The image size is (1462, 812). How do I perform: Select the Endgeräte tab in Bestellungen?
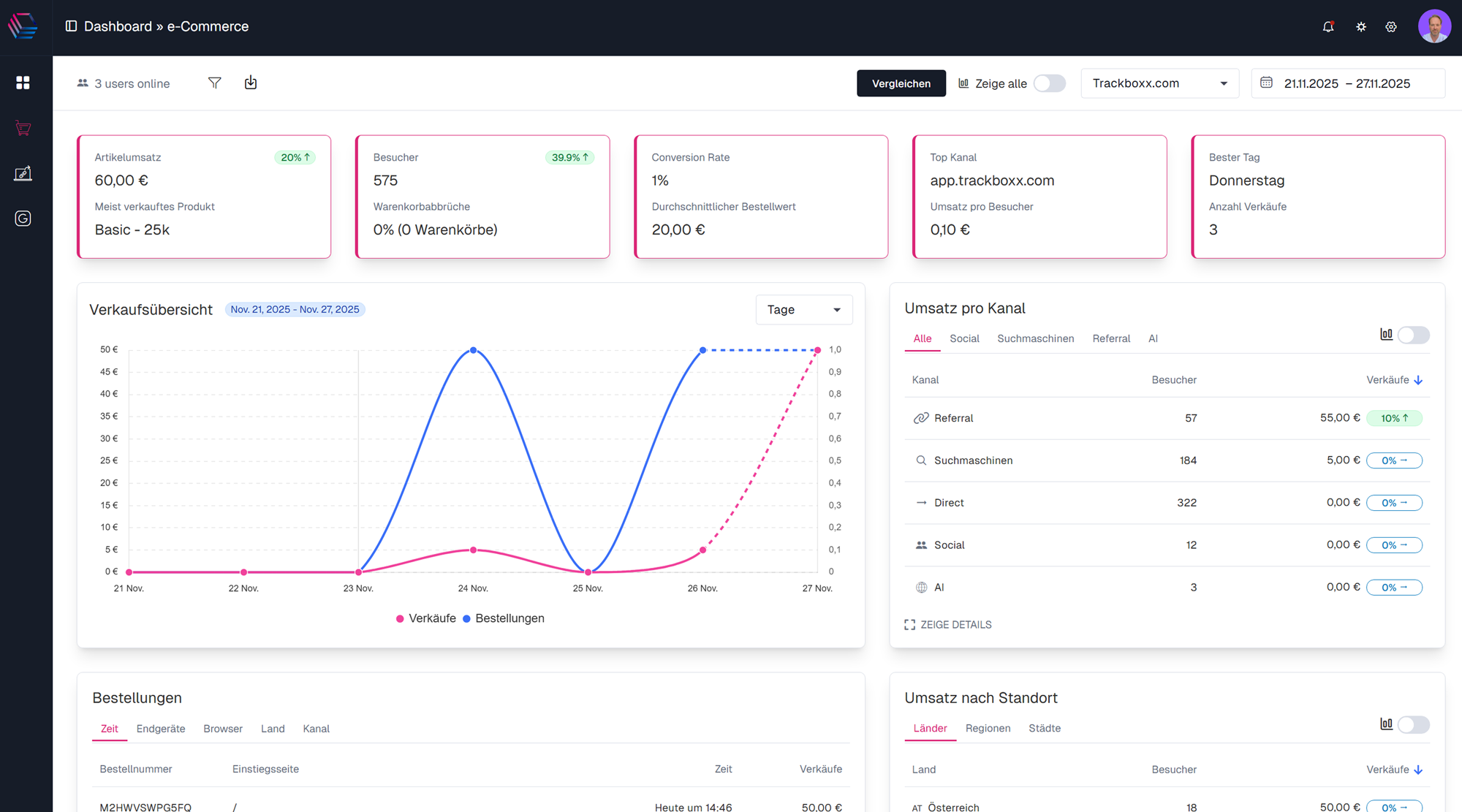161,729
